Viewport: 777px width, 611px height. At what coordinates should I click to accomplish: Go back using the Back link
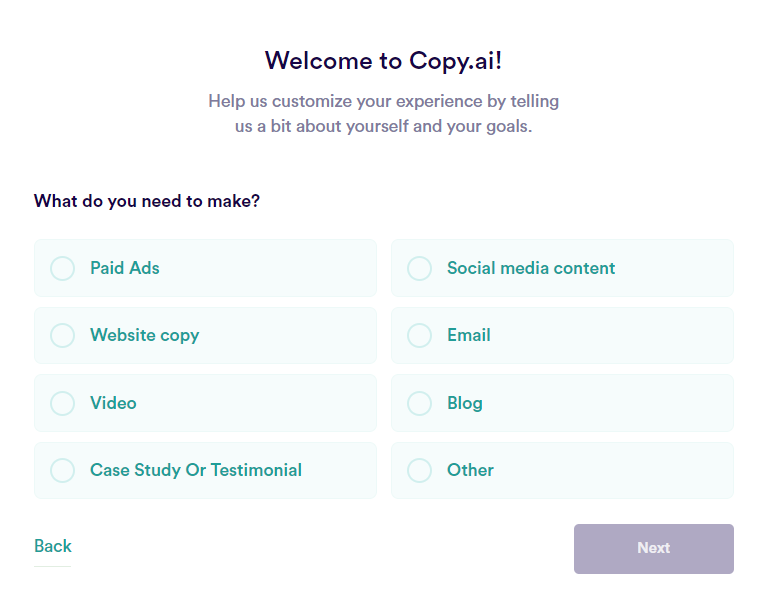(x=53, y=546)
